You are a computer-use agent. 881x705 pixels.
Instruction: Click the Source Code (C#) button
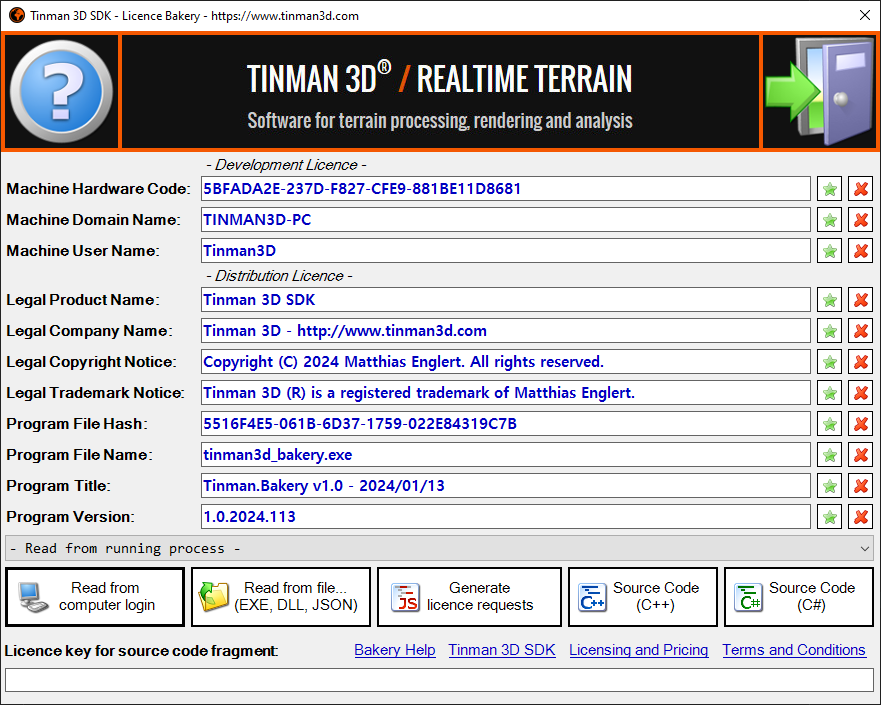point(799,597)
